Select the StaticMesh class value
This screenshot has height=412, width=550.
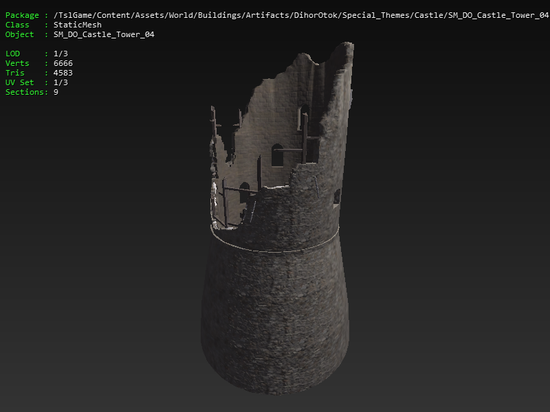point(78,25)
